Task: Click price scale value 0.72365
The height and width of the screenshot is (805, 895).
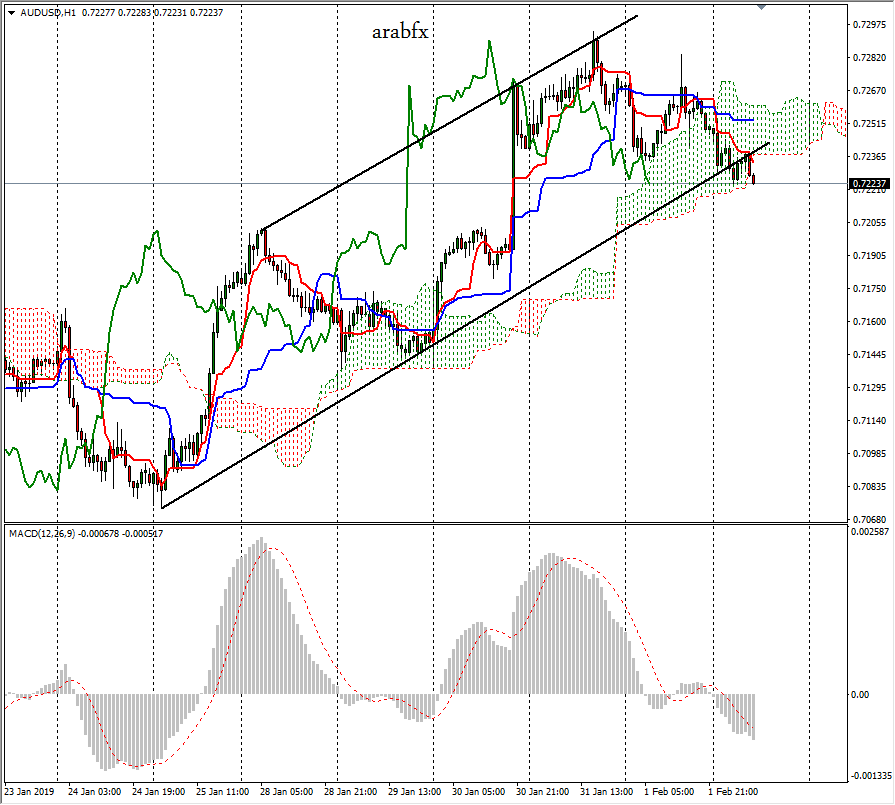Action: [x=869, y=156]
